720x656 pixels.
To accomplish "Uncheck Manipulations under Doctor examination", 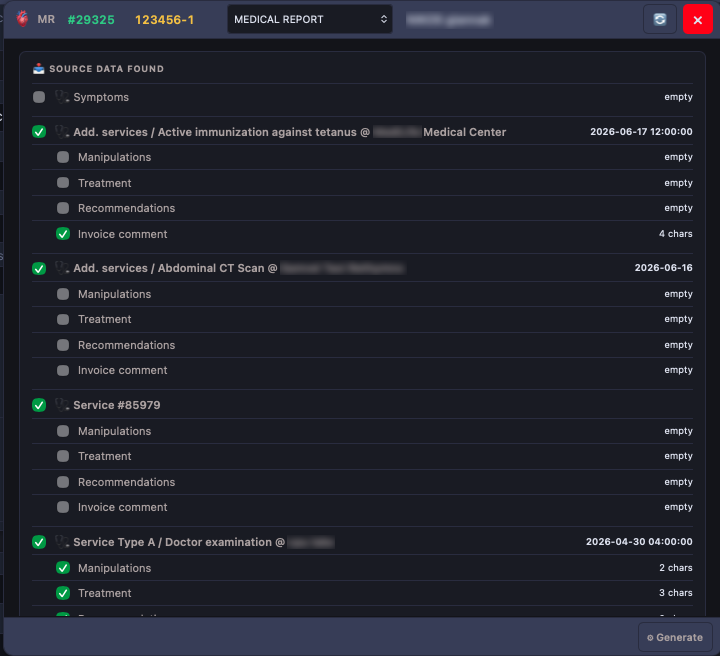I will [x=63, y=568].
